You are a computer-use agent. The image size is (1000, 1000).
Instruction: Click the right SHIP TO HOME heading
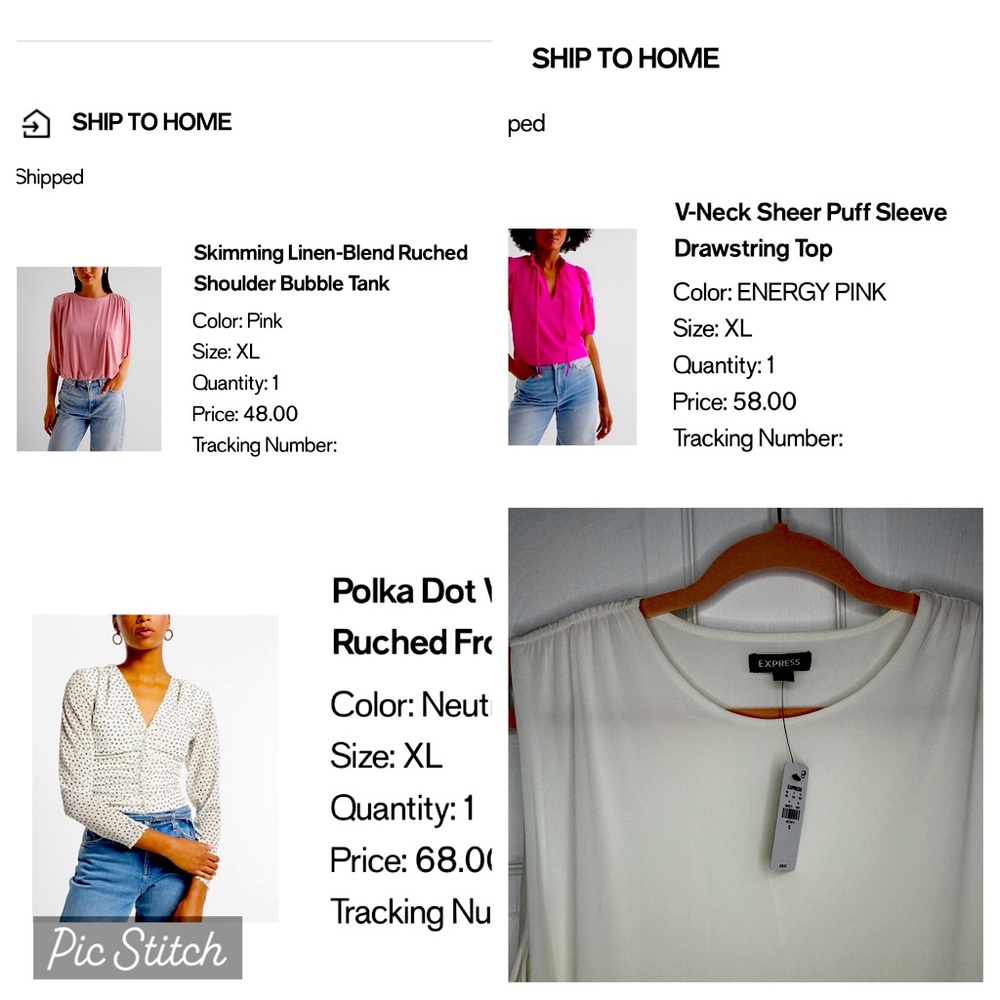pos(625,59)
